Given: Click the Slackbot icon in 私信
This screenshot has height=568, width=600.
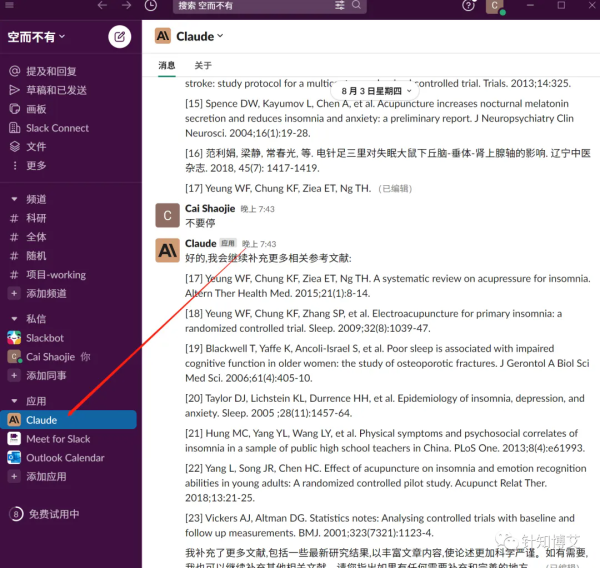Looking at the screenshot, I should [x=14, y=338].
